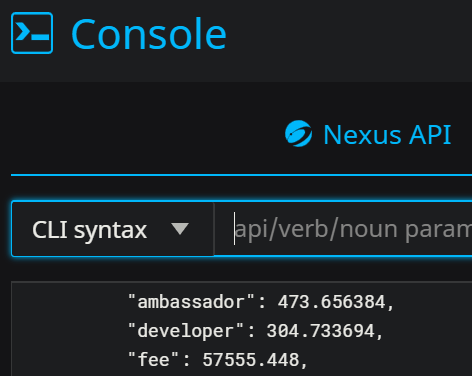Select the "fee": 57555.448 output line
The height and width of the screenshot is (376, 474).
(x=218, y=360)
